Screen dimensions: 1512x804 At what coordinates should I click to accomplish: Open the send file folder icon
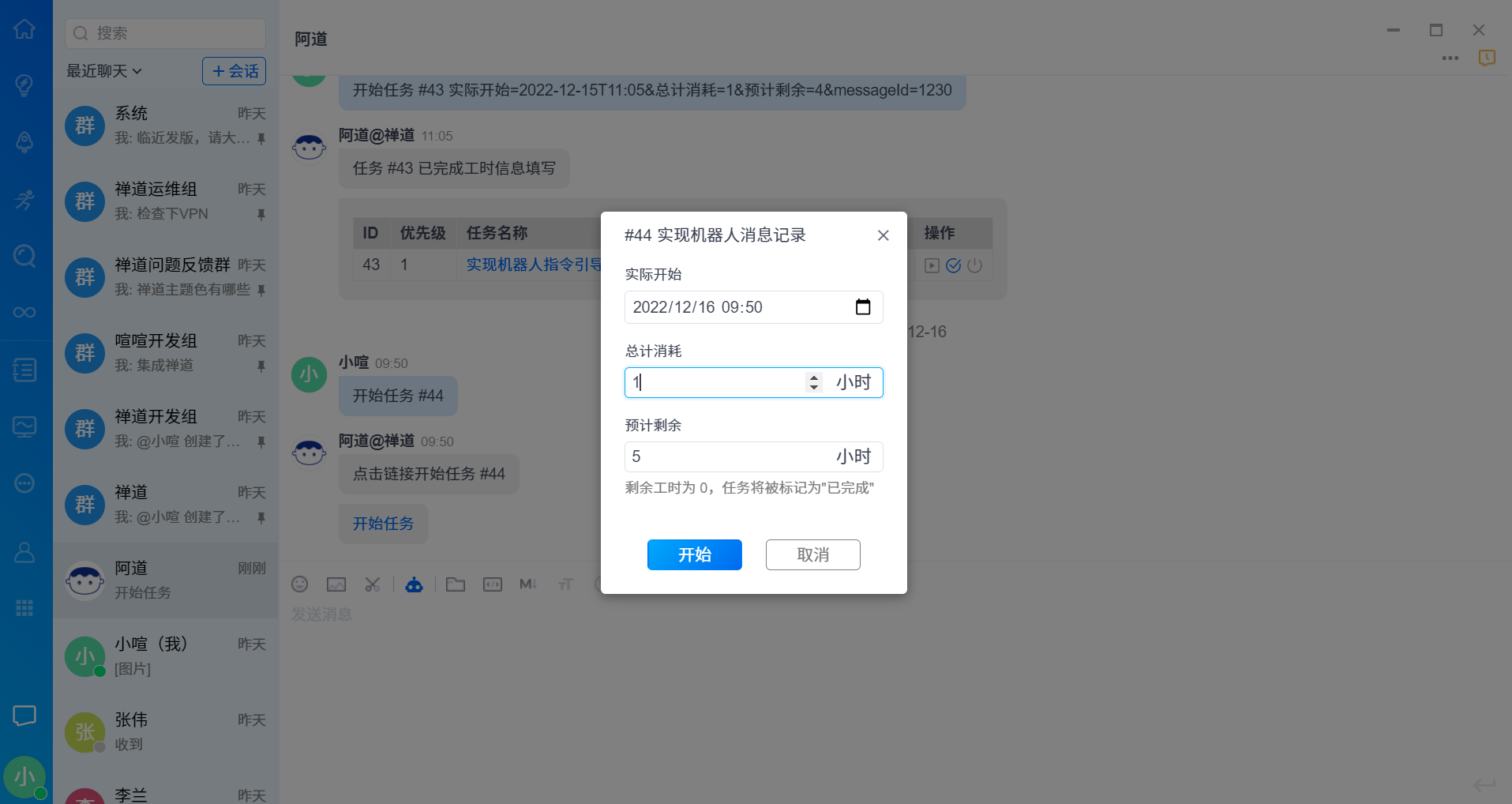[x=456, y=584]
